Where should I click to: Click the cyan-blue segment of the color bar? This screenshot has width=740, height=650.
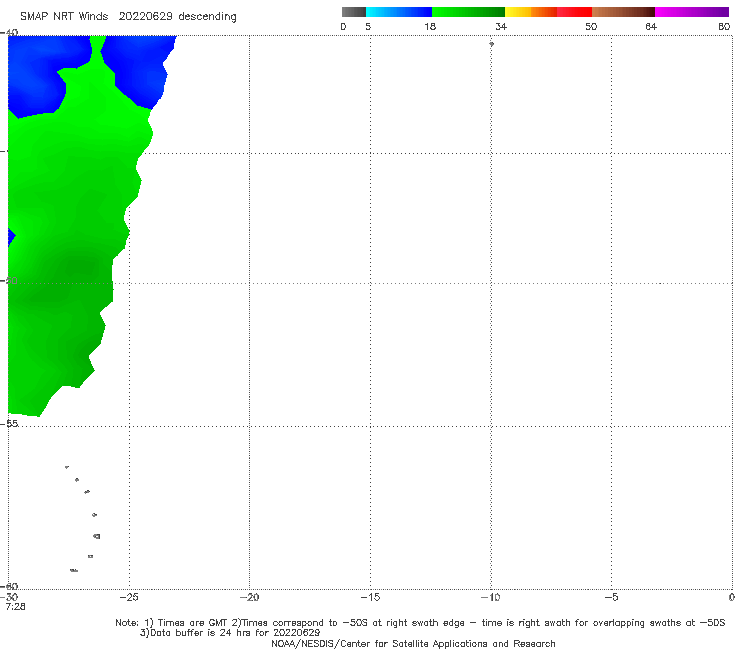(399, 12)
